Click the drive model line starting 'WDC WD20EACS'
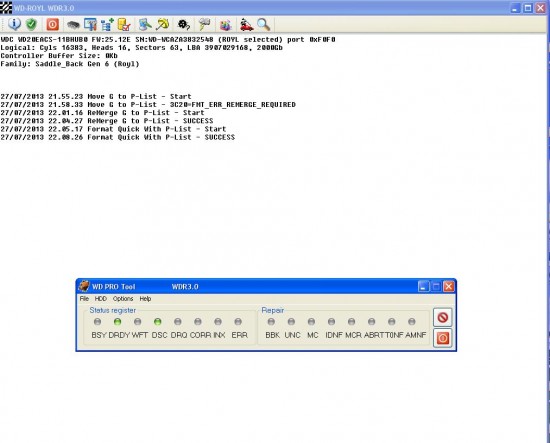 point(168,40)
